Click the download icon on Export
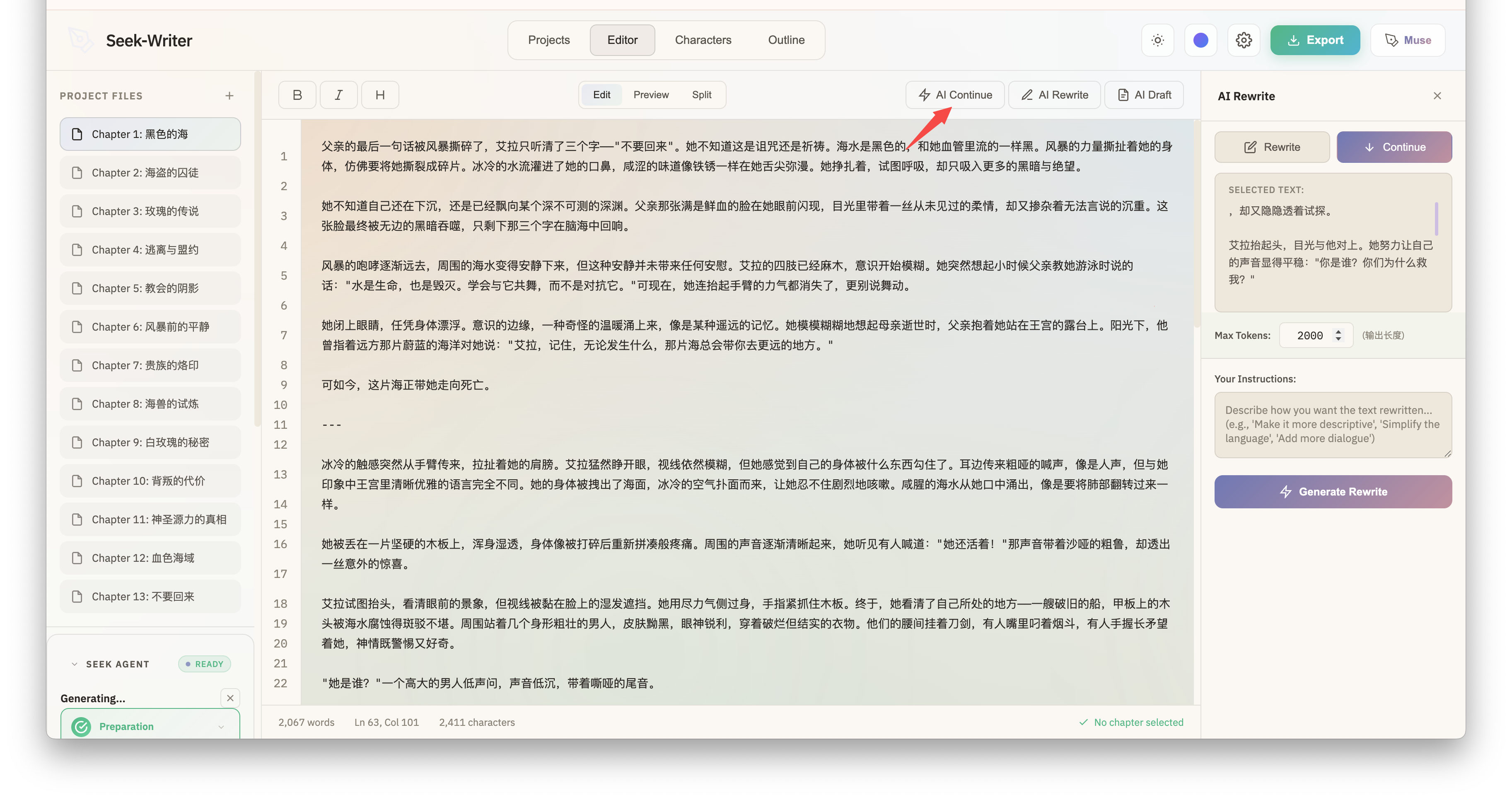The height and width of the screenshot is (800, 1512). [x=1293, y=40]
